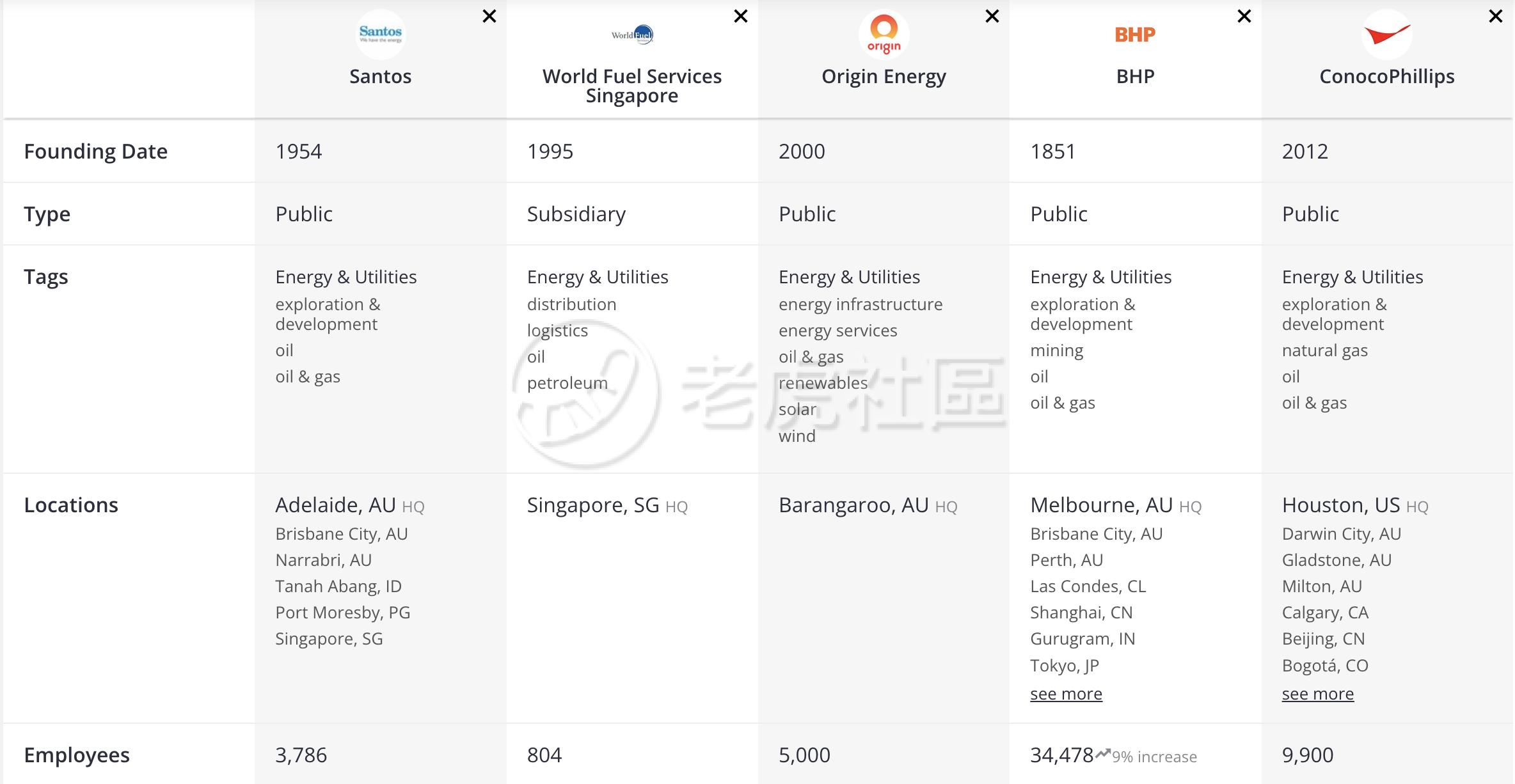The height and width of the screenshot is (784, 1515).
Task: Select Santos 'exploration & development' tag
Action: click(328, 314)
